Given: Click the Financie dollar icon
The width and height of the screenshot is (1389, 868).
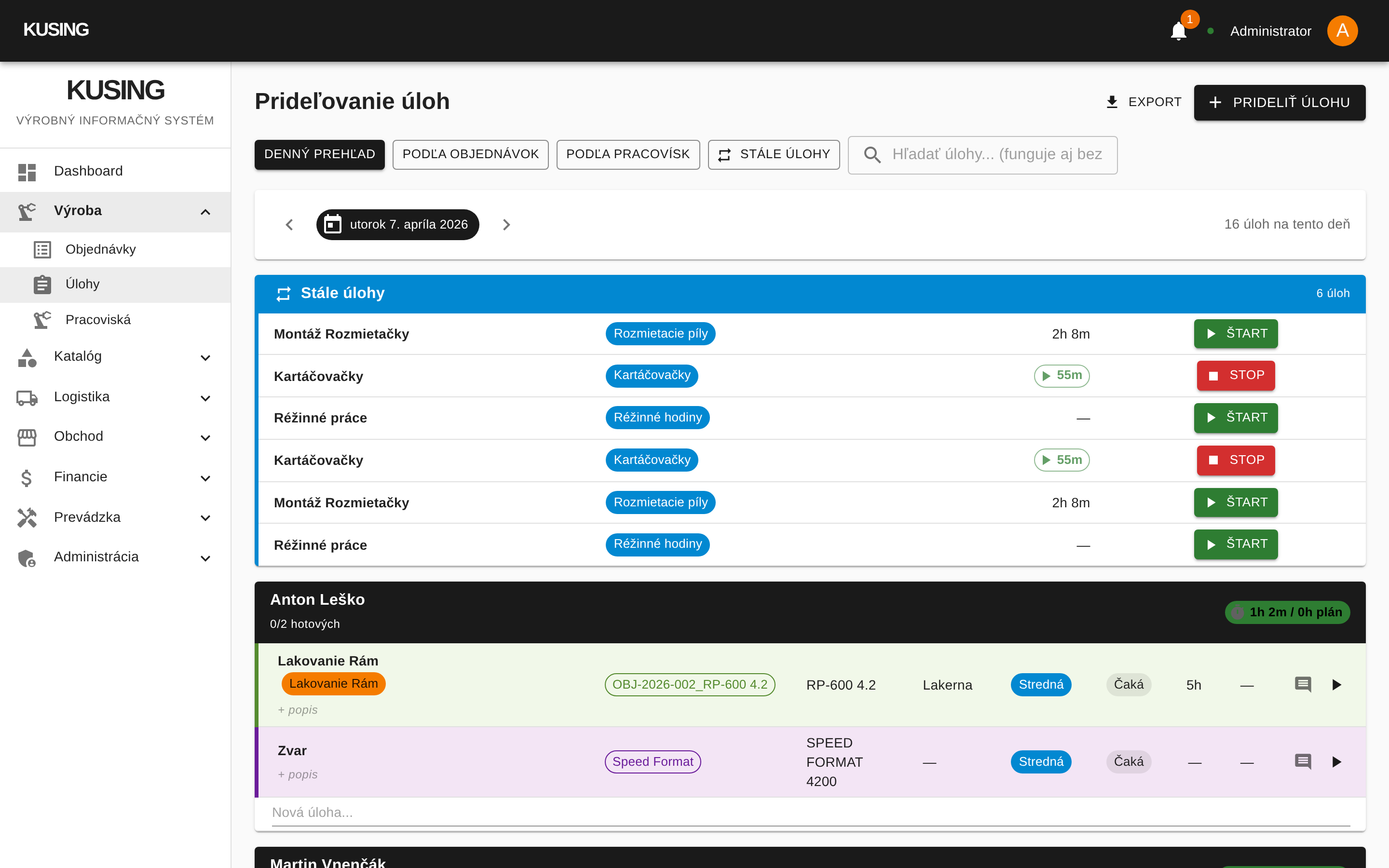Looking at the screenshot, I should (x=27, y=477).
